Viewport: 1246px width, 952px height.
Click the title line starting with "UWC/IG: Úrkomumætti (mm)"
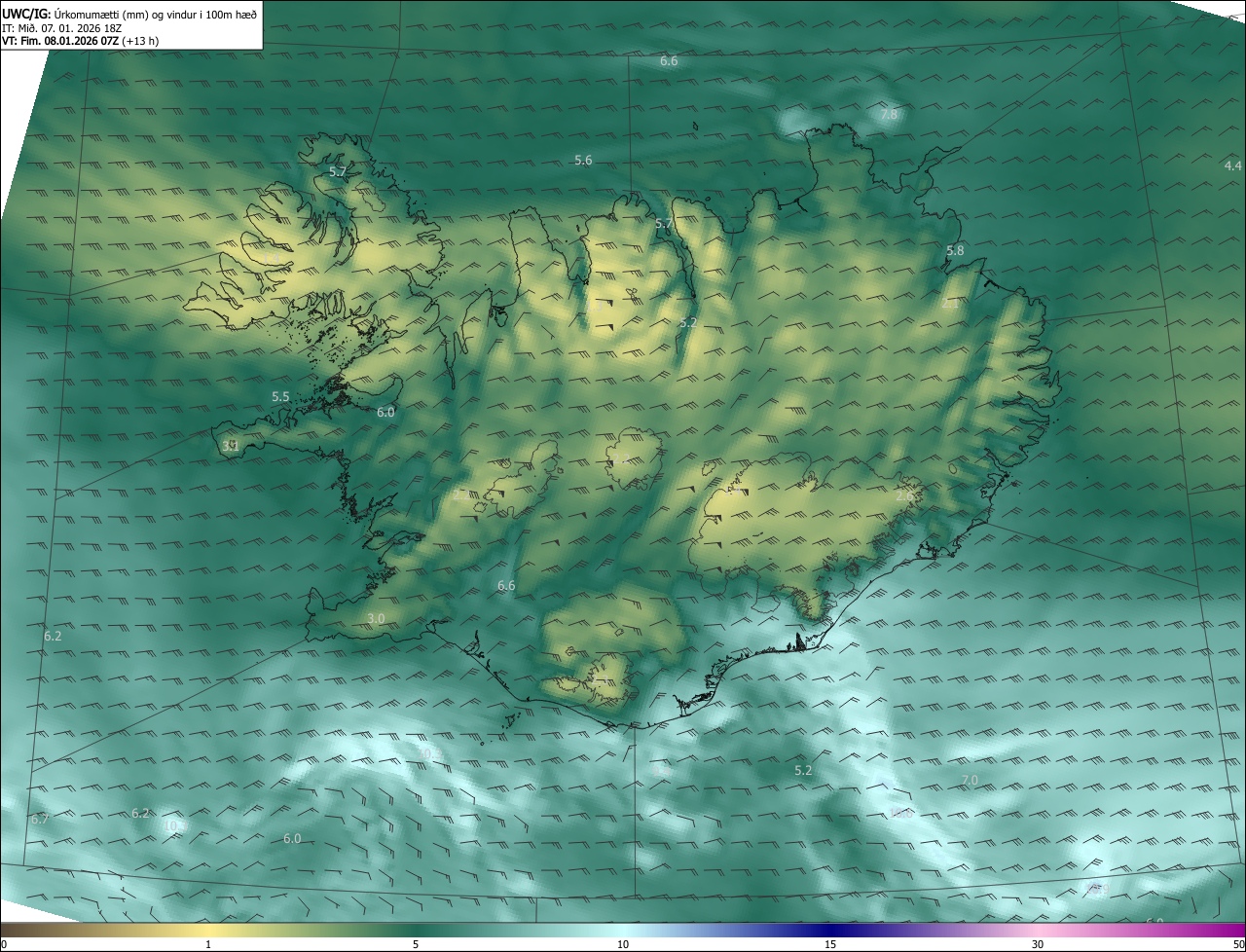click(129, 13)
